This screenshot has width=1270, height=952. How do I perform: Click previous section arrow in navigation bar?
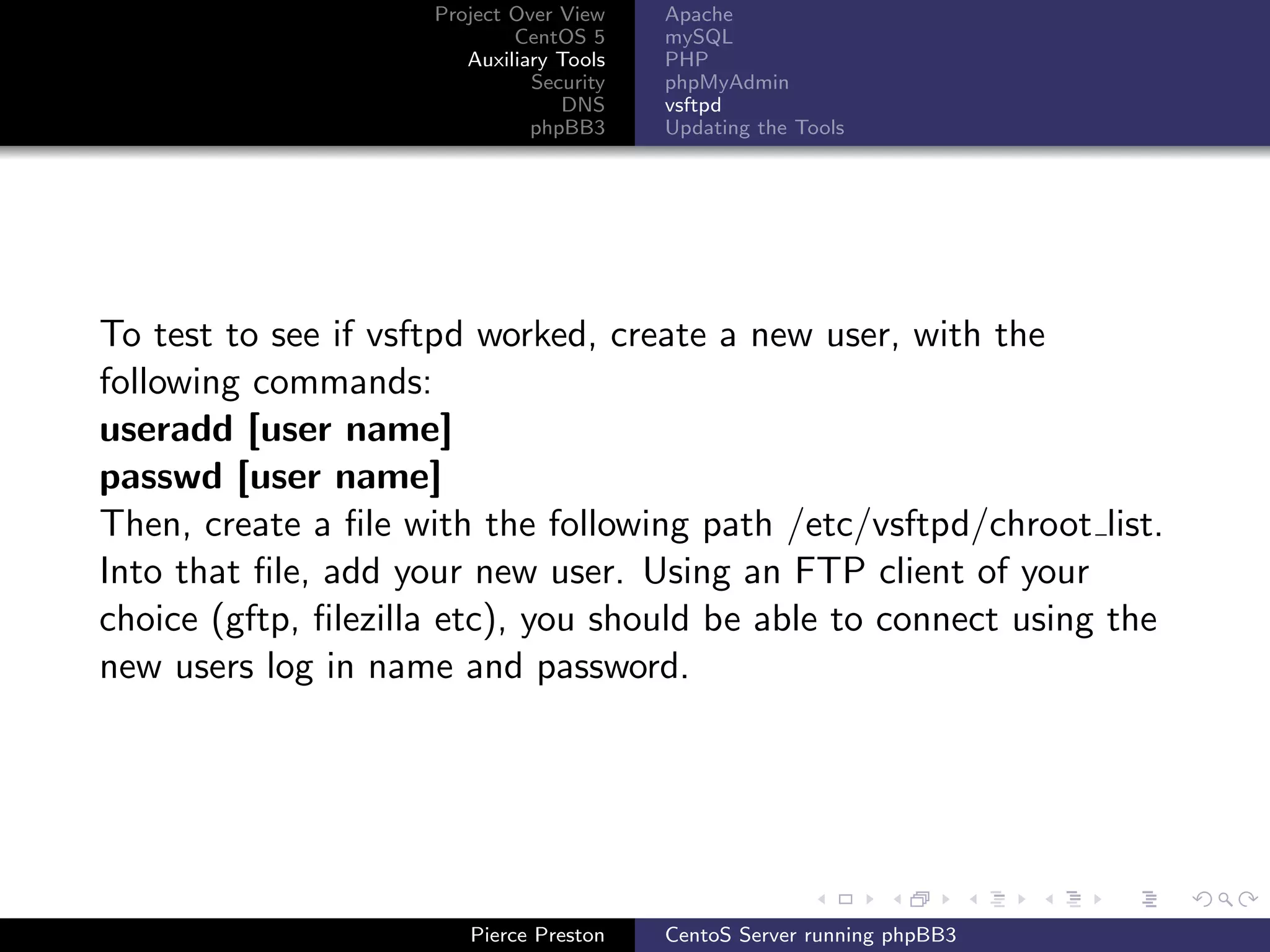[1049, 899]
